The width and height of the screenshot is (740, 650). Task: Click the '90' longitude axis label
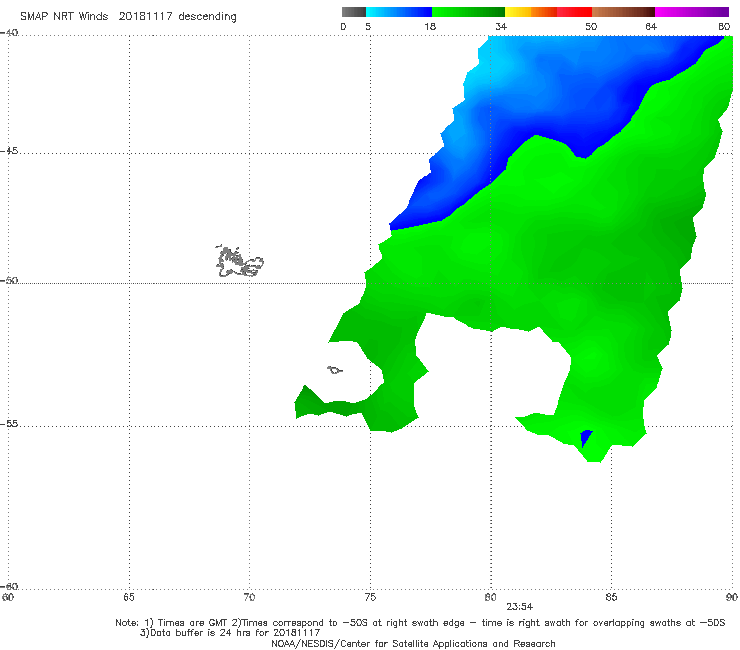point(732,597)
